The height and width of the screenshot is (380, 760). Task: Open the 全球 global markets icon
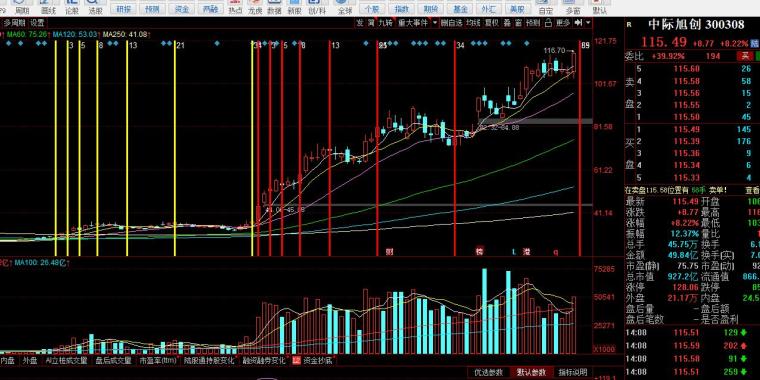pos(345,7)
